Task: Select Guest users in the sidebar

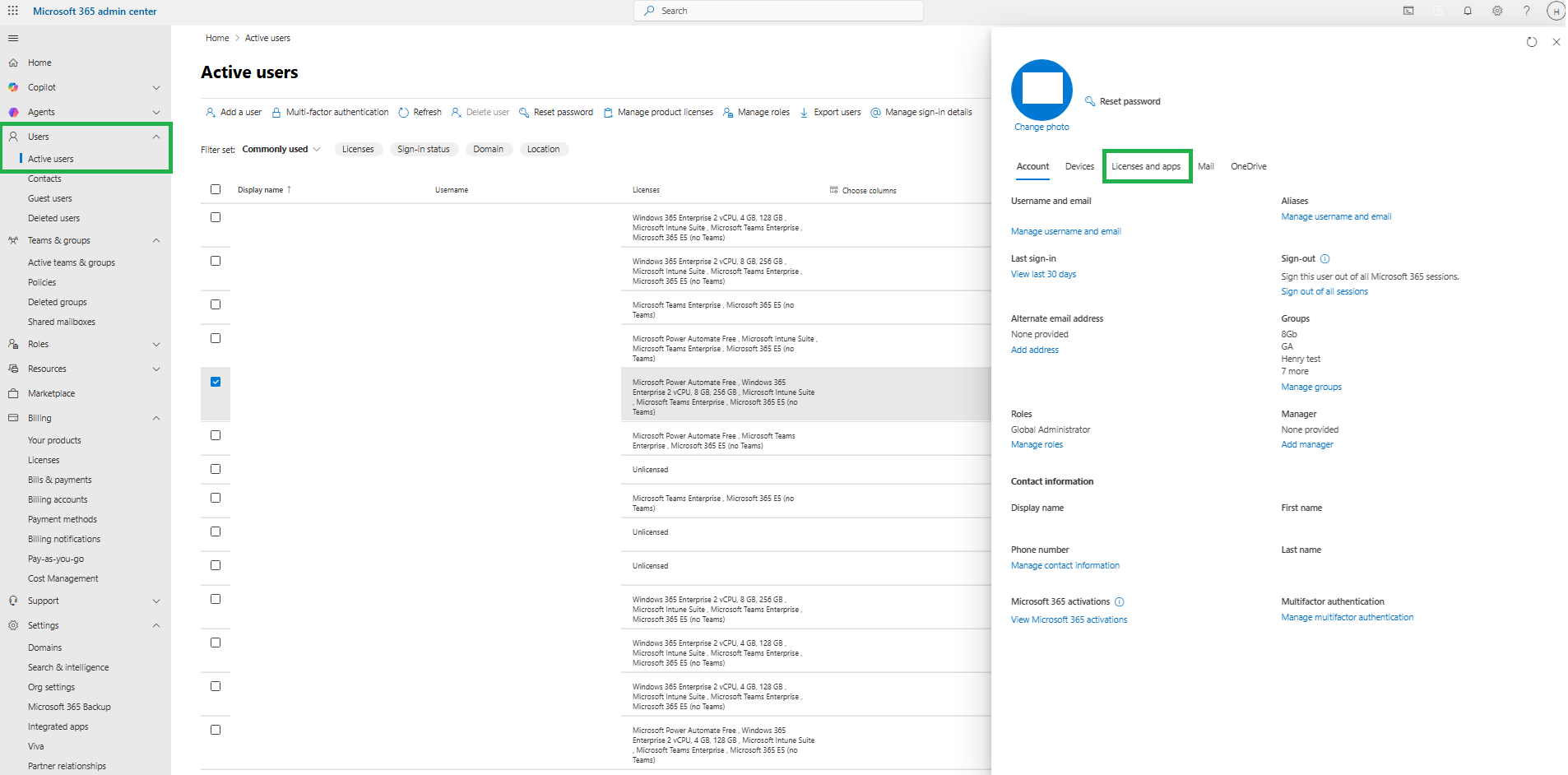Action: tap(50, 198)
